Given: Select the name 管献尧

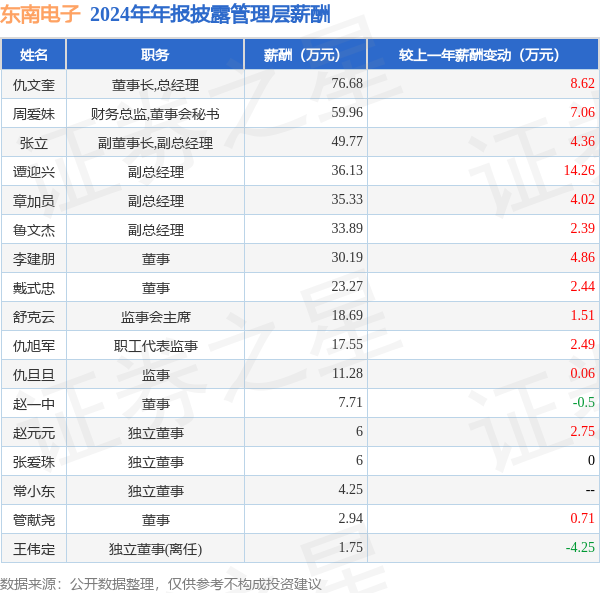Looking at the screenshot, I should (34, 521).
